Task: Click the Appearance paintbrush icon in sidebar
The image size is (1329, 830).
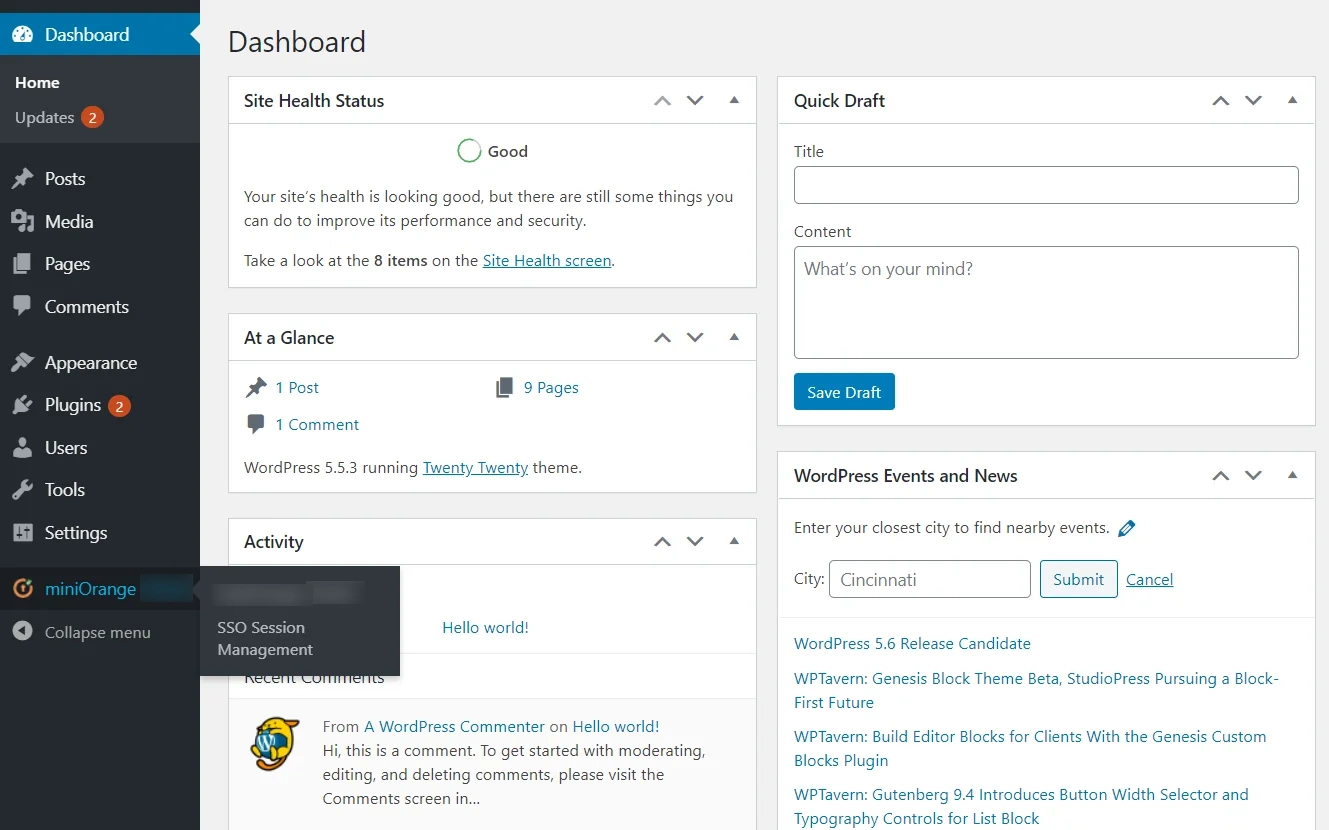Action: point(22,363)
